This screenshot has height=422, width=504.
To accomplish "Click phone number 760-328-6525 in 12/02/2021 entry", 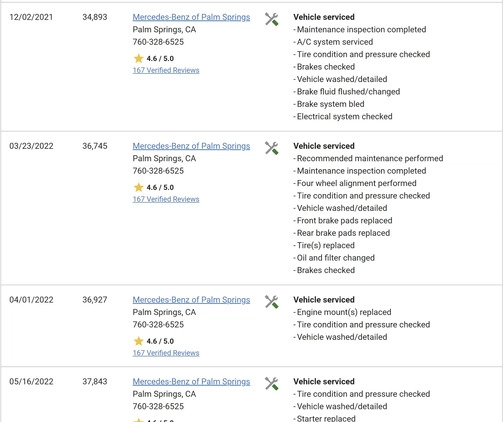I will point(158,42).
